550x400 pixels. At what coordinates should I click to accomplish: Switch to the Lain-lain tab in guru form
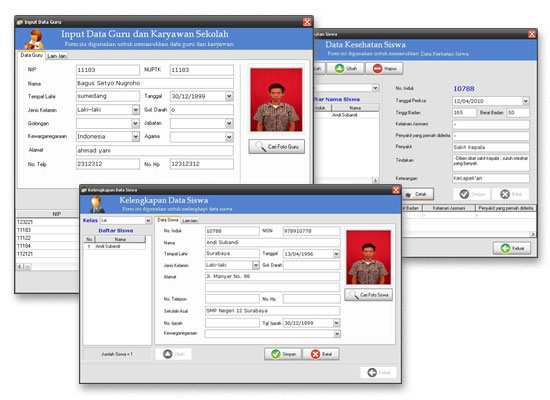pos(56,56)
